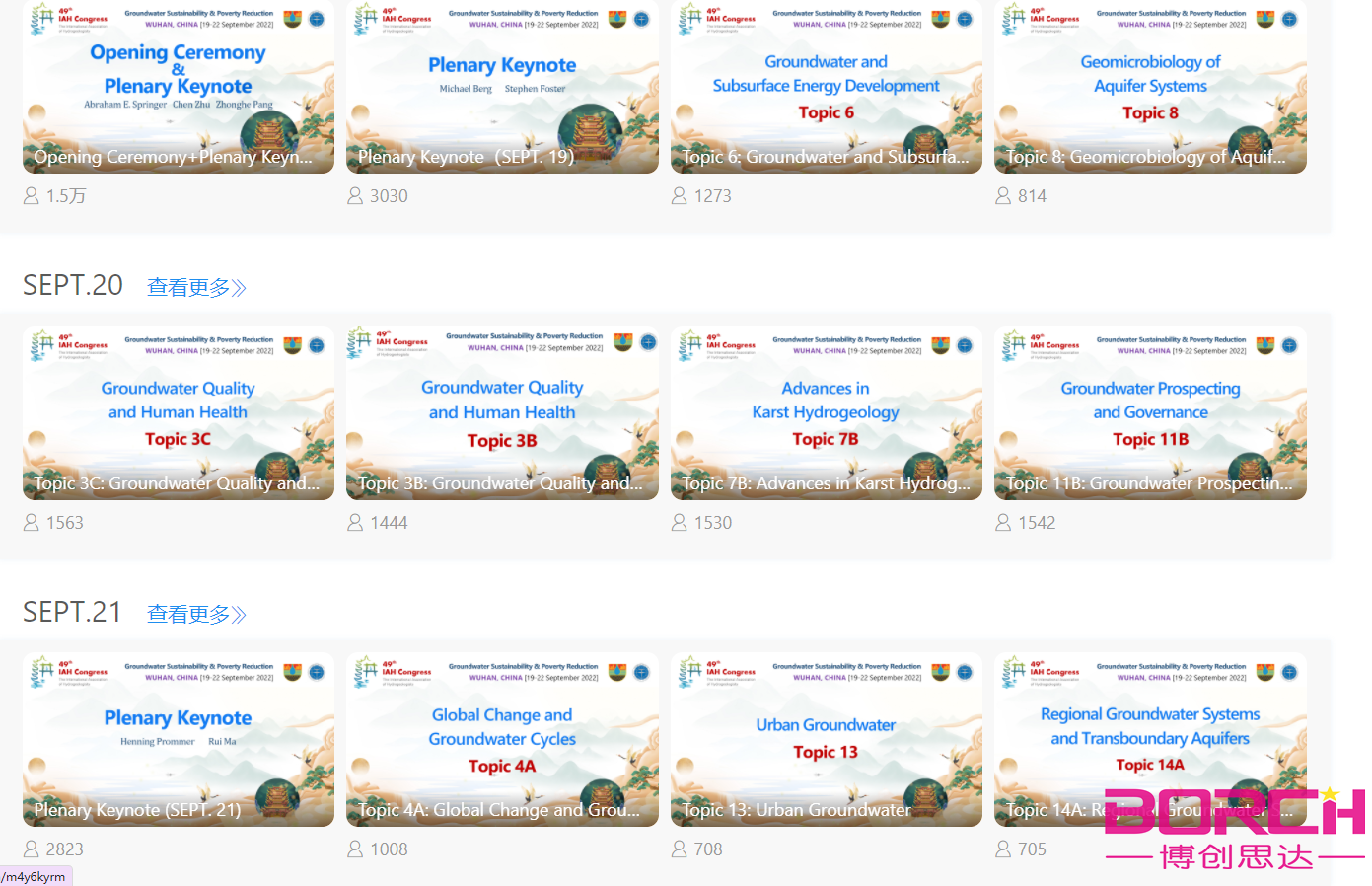Screen dimensions: 1372x886
Task: Click caption 'Plenary Keynote (SEPT. 21)'
Action: pyautogui.click(x=137, y=810)
